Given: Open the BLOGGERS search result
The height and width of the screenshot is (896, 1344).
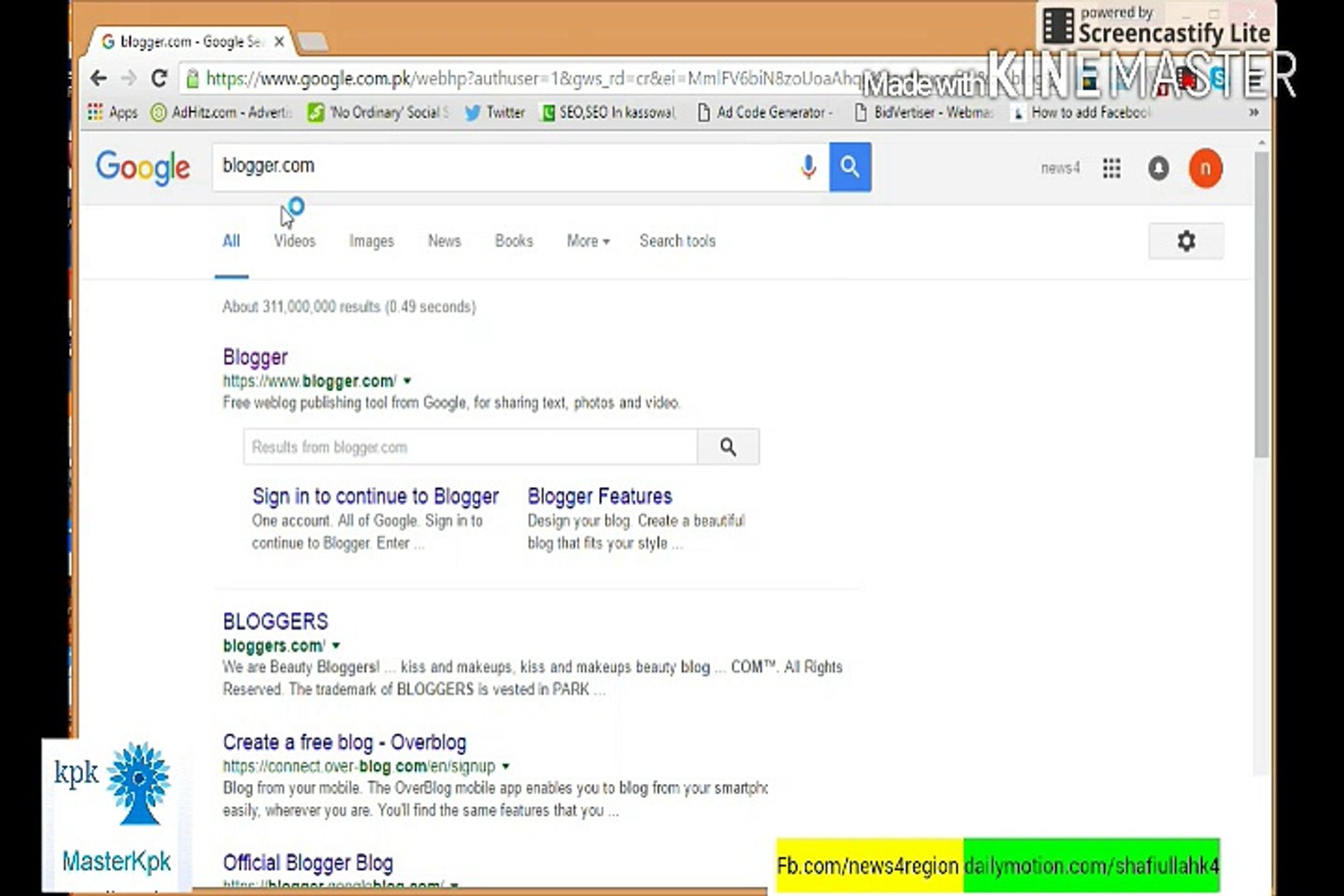Looking at the screenshot, I should [275, 621].
